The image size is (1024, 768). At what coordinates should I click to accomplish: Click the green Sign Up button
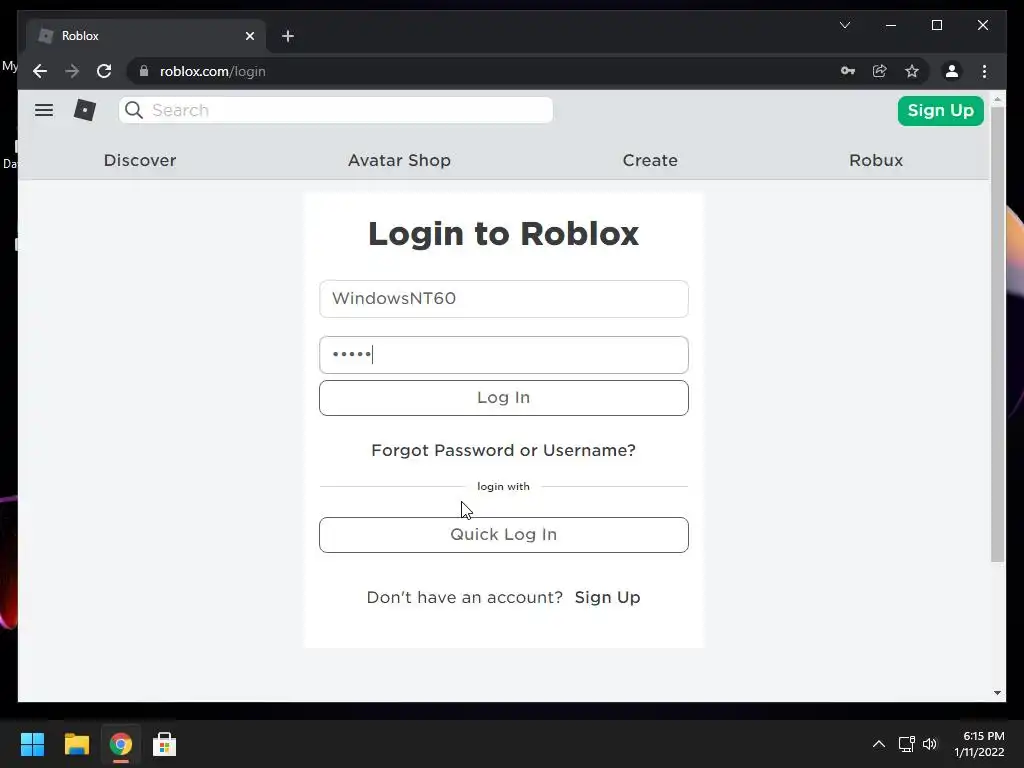[940, 110]
